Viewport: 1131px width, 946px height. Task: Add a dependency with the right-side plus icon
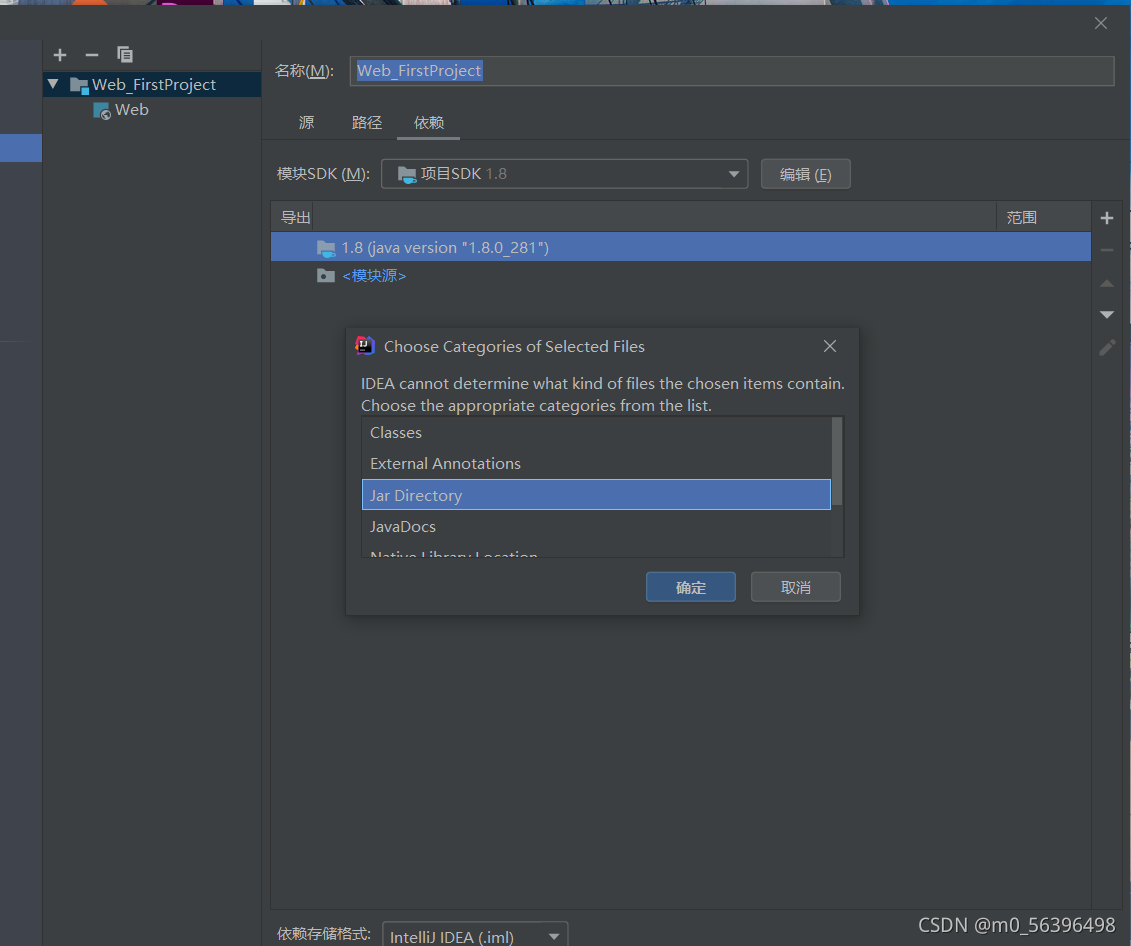click(x=1106, y=217)
